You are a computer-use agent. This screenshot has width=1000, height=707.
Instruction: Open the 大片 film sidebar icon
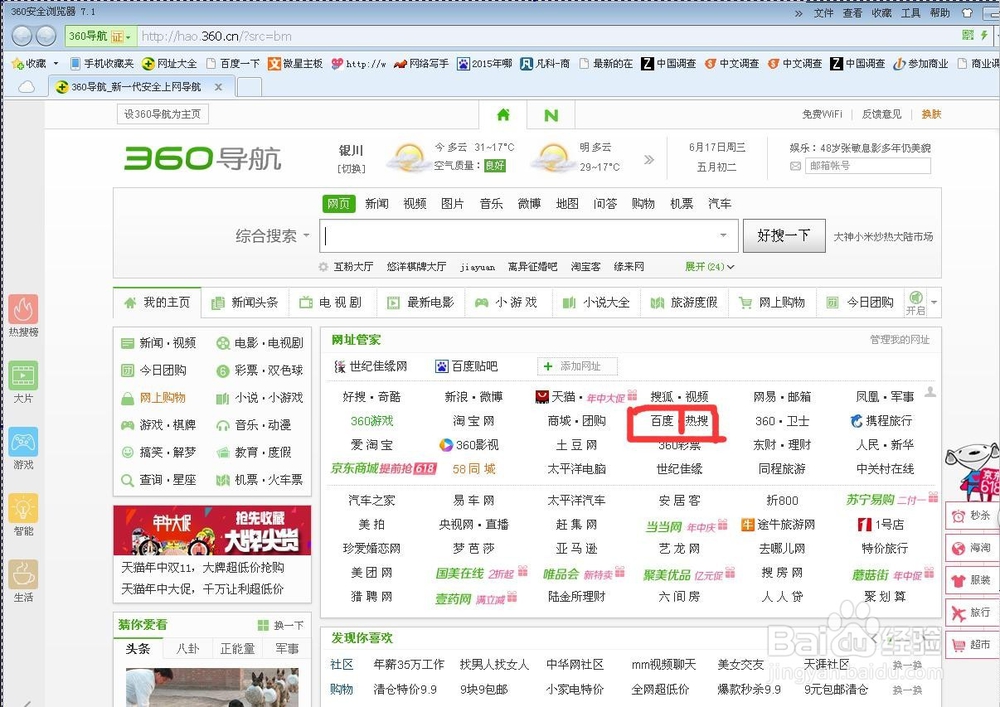23,375
